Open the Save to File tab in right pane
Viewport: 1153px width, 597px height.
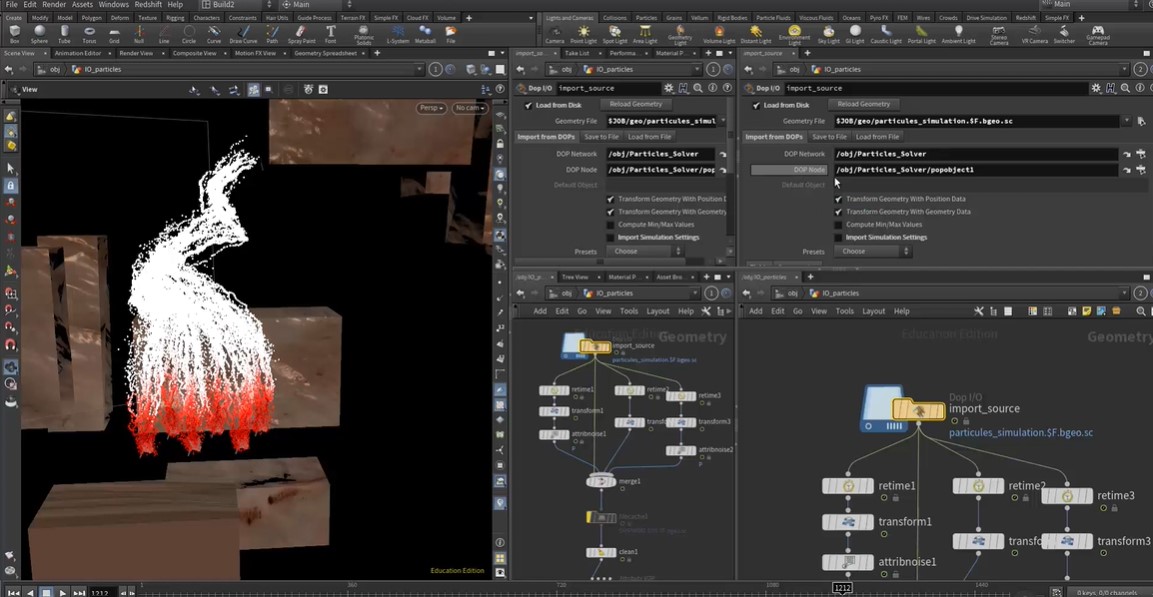(x=828, y=137)
